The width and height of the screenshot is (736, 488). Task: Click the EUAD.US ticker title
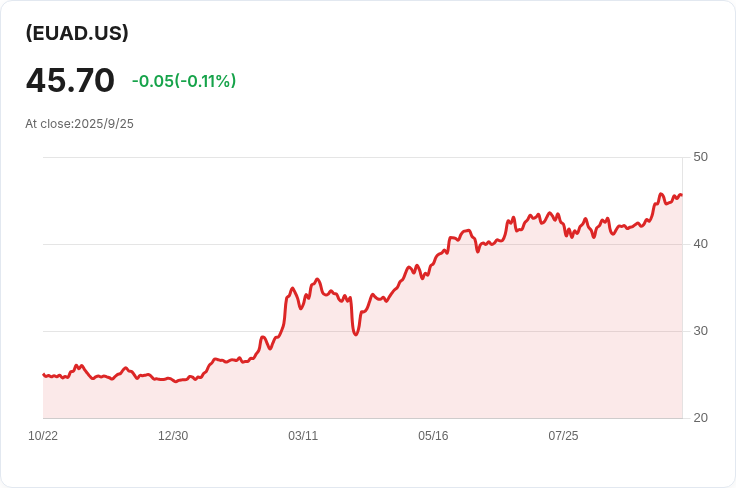click(77, 33)
